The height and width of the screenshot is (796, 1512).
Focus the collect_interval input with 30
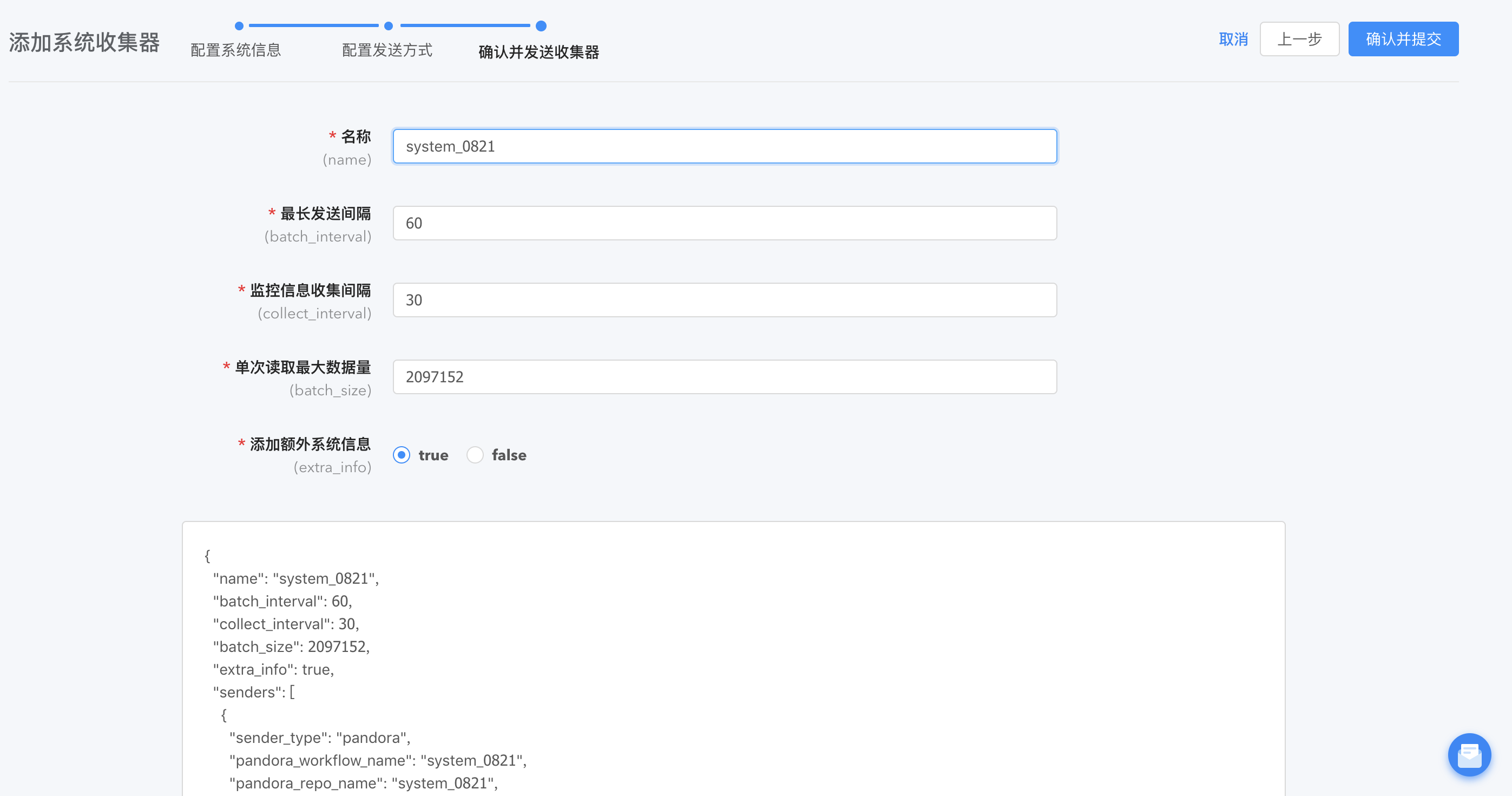click(725, 300)
